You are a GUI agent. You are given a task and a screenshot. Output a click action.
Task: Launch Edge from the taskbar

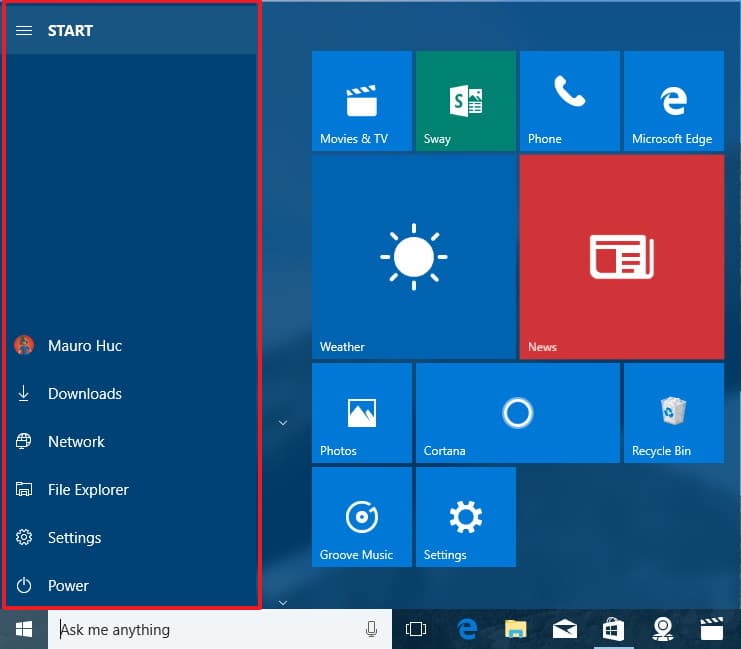[467, 629]
